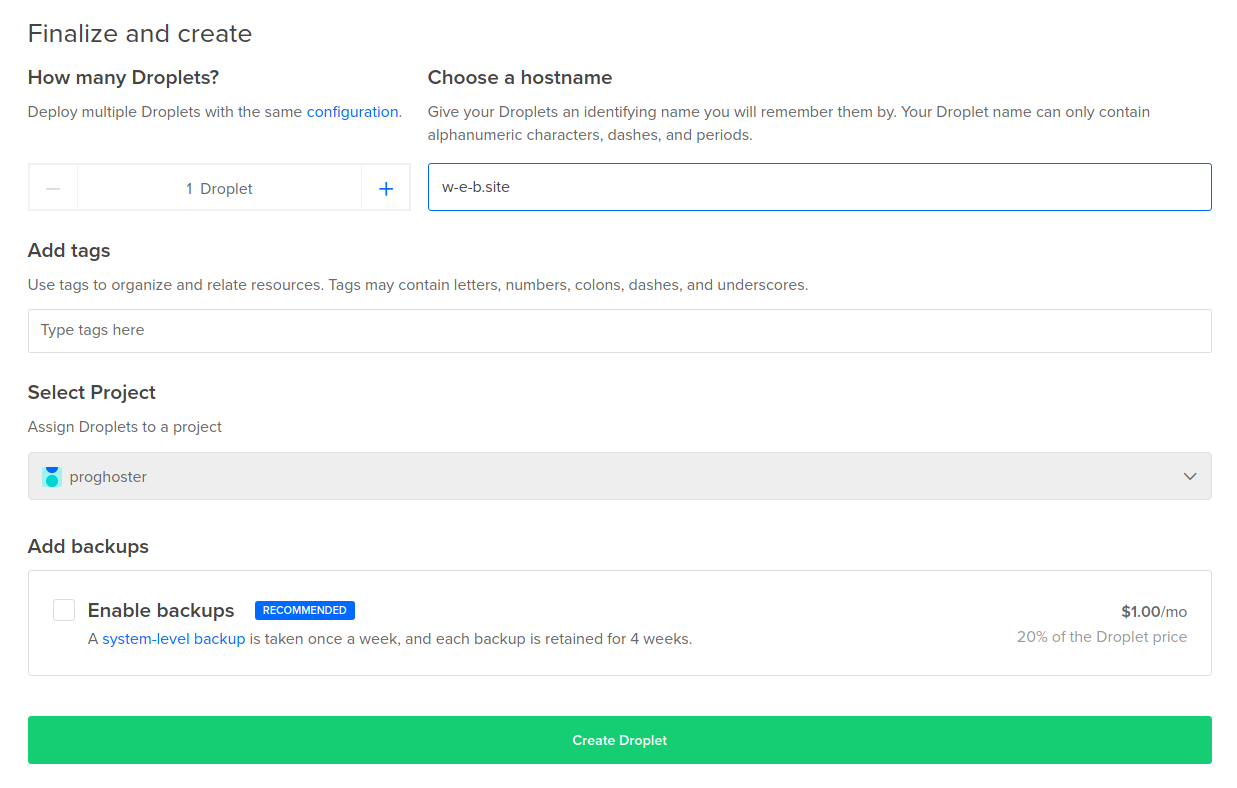Click the "Type tags here" input
The image size is (1237, 788).
[x=619, y=331]
